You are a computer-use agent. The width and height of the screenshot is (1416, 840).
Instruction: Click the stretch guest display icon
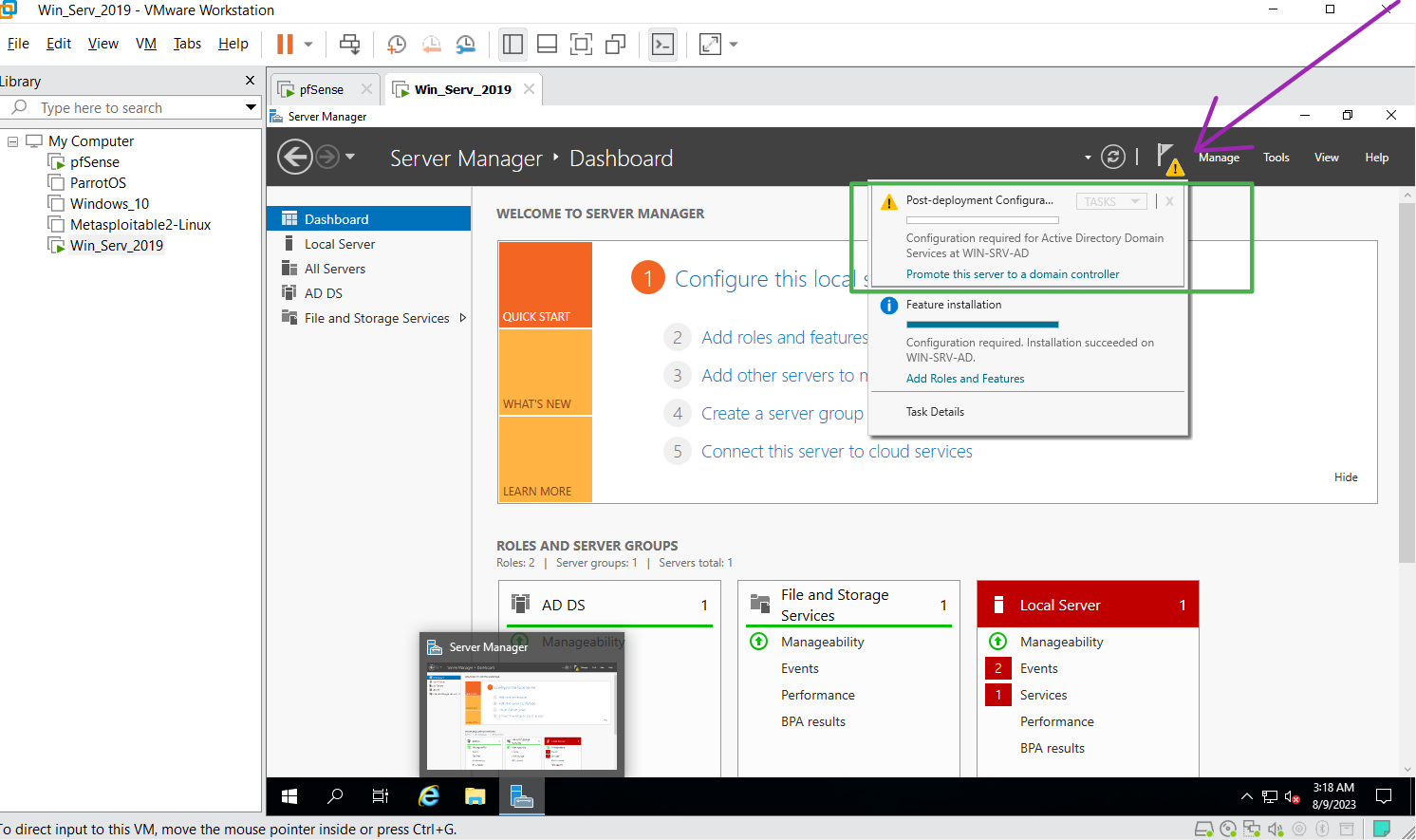pos(710,44)
